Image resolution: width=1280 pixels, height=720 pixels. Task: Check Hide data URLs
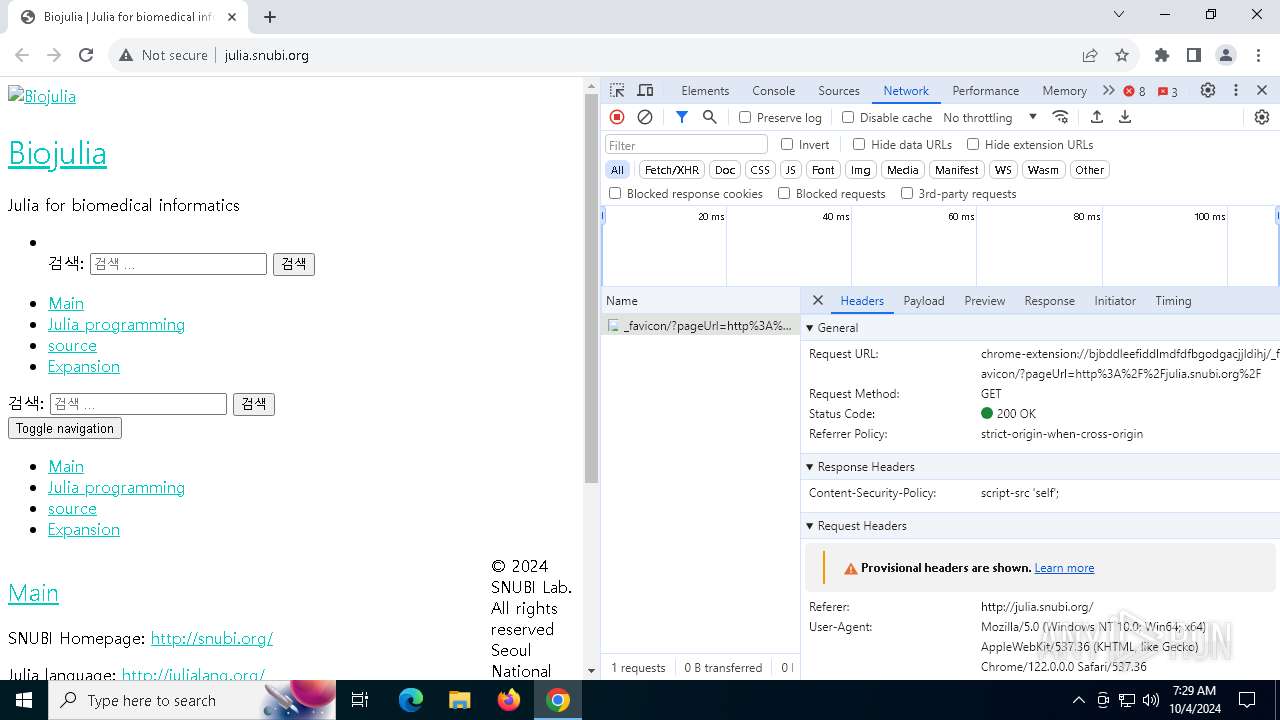coord(859,144)
